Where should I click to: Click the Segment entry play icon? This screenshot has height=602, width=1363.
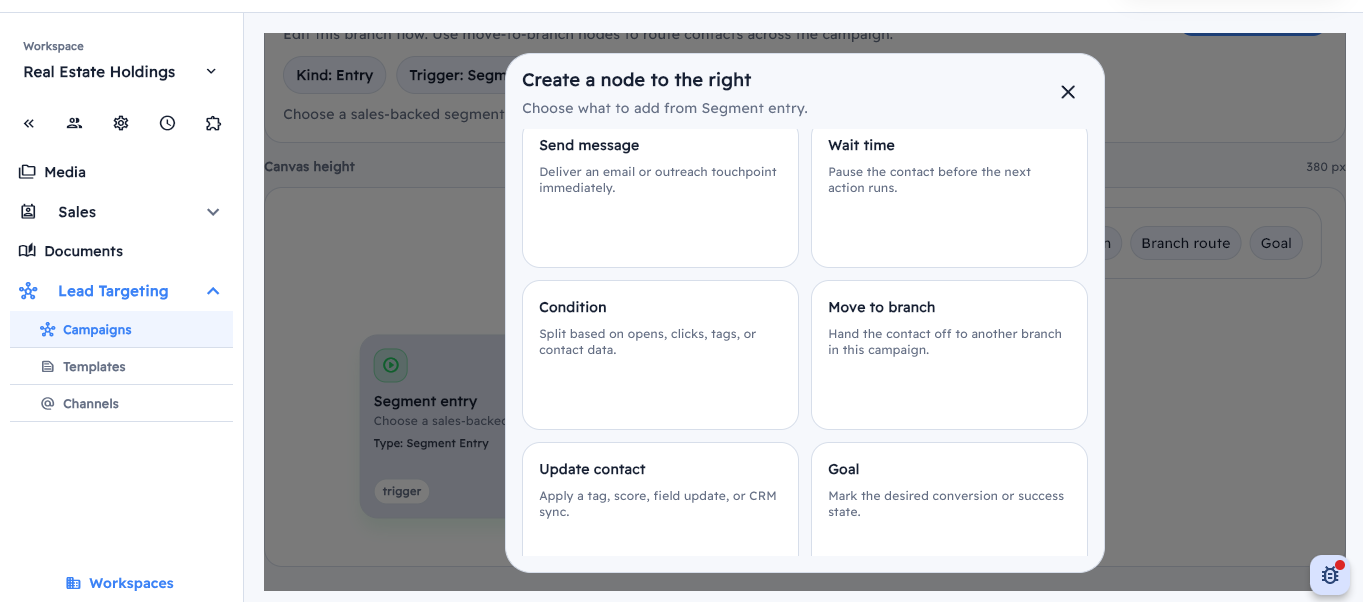click(391, 365)
